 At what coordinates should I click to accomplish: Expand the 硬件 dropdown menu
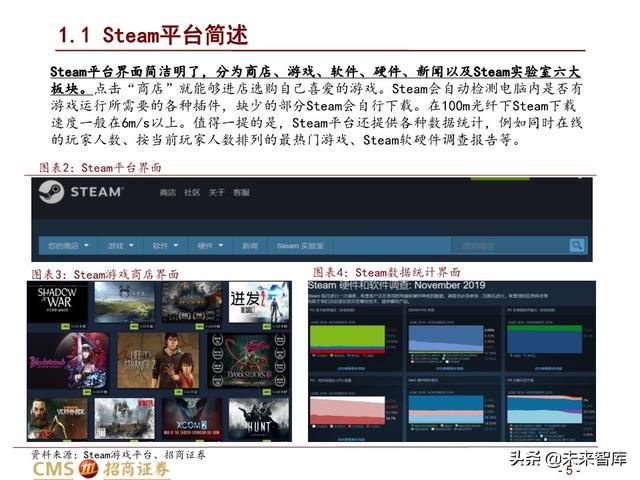click(210, 245)
